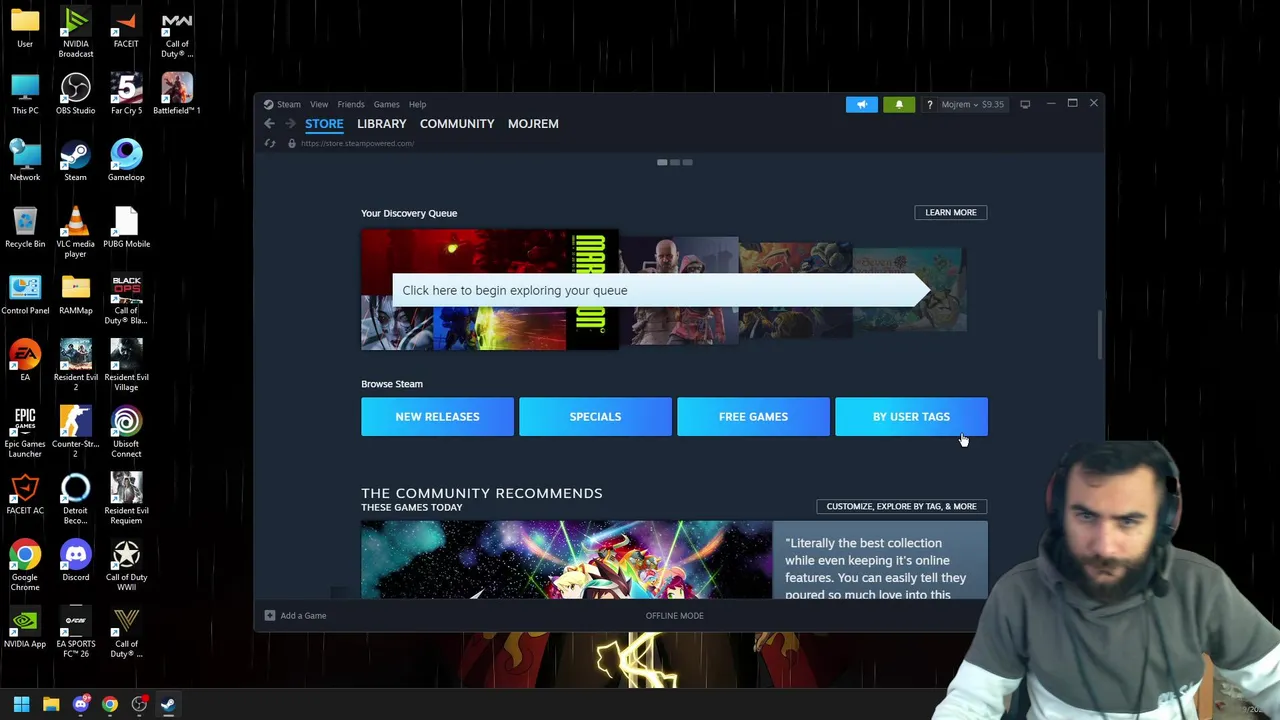Select the FACEIT AC desktop icon
Image resolution: width=1280 pixels, height=720 pixels.
tap(25, 494)
